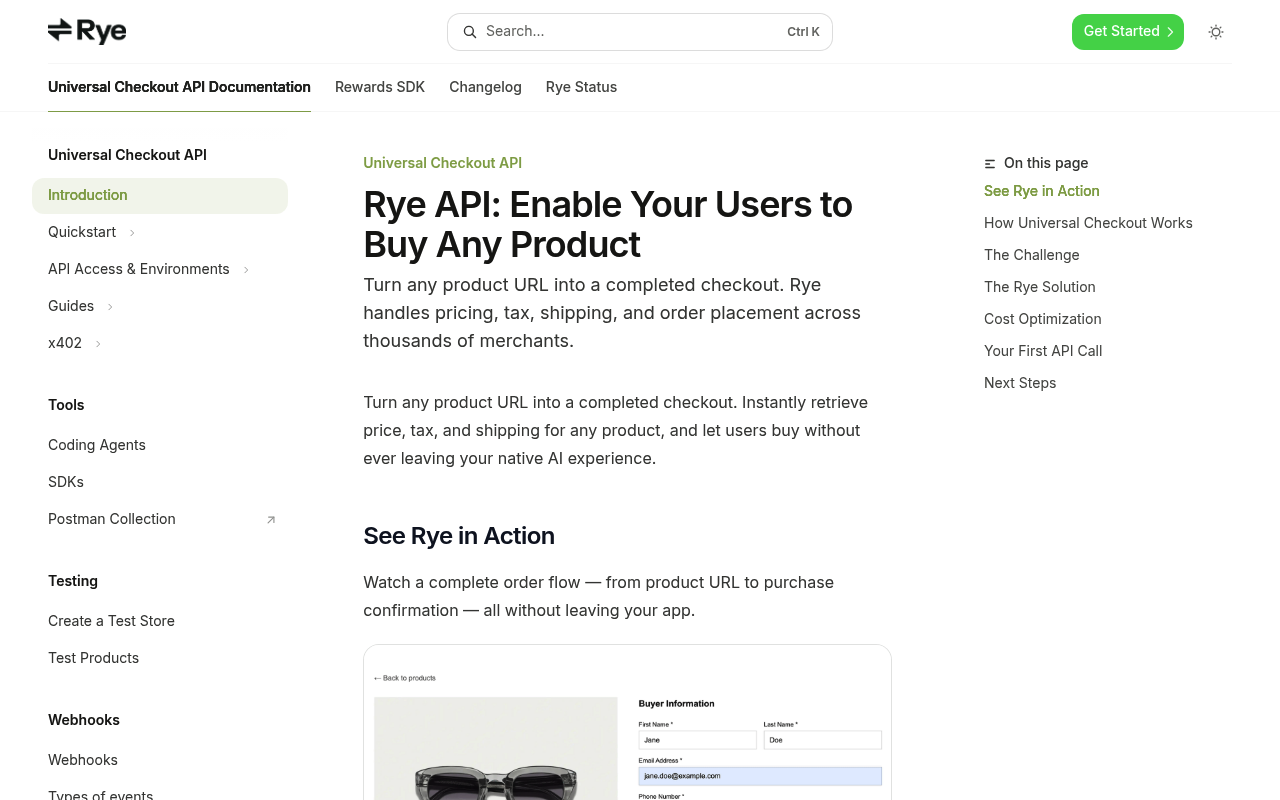Viewport: 1280px width, 800px height.
Task: Open the x402 sidebar item
Action: coord(65,343)
